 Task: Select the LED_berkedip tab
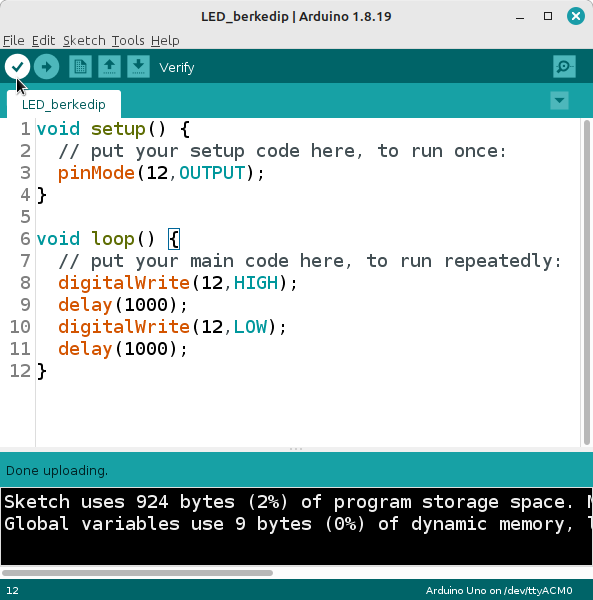point(64,104)
